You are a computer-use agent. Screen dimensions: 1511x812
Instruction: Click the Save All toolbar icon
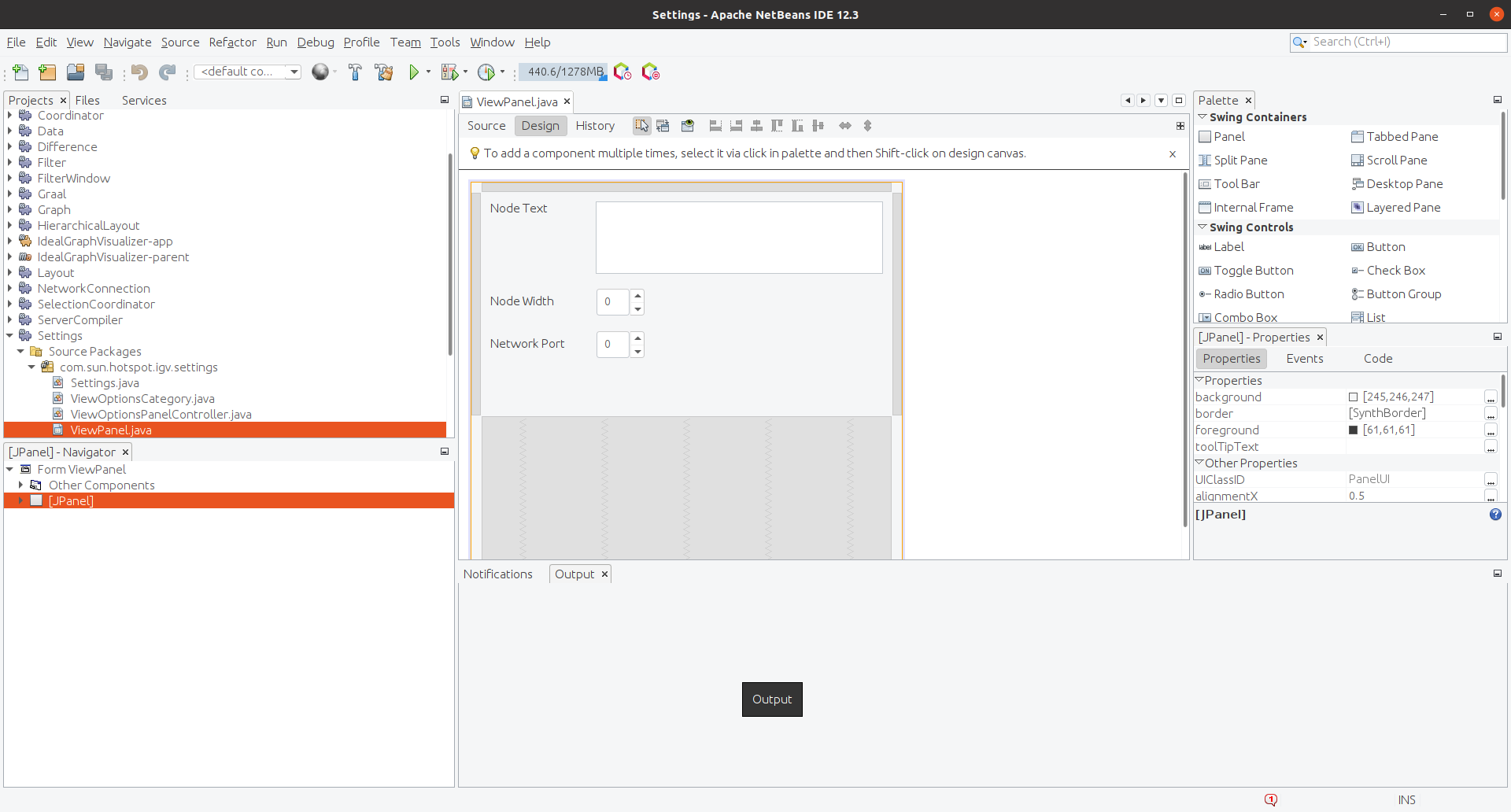[104, 72]
